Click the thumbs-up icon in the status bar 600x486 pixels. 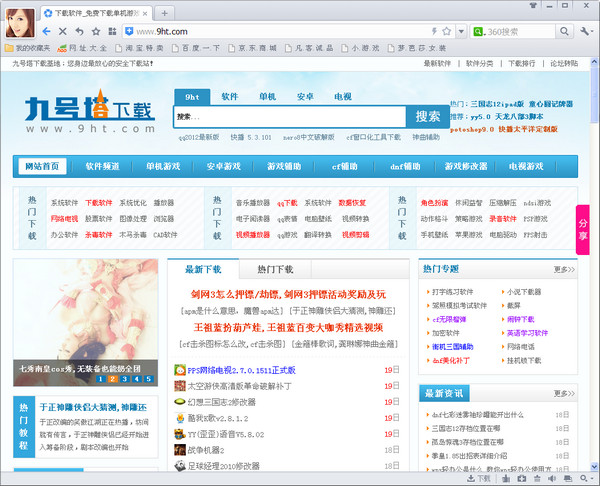[506, 478]
